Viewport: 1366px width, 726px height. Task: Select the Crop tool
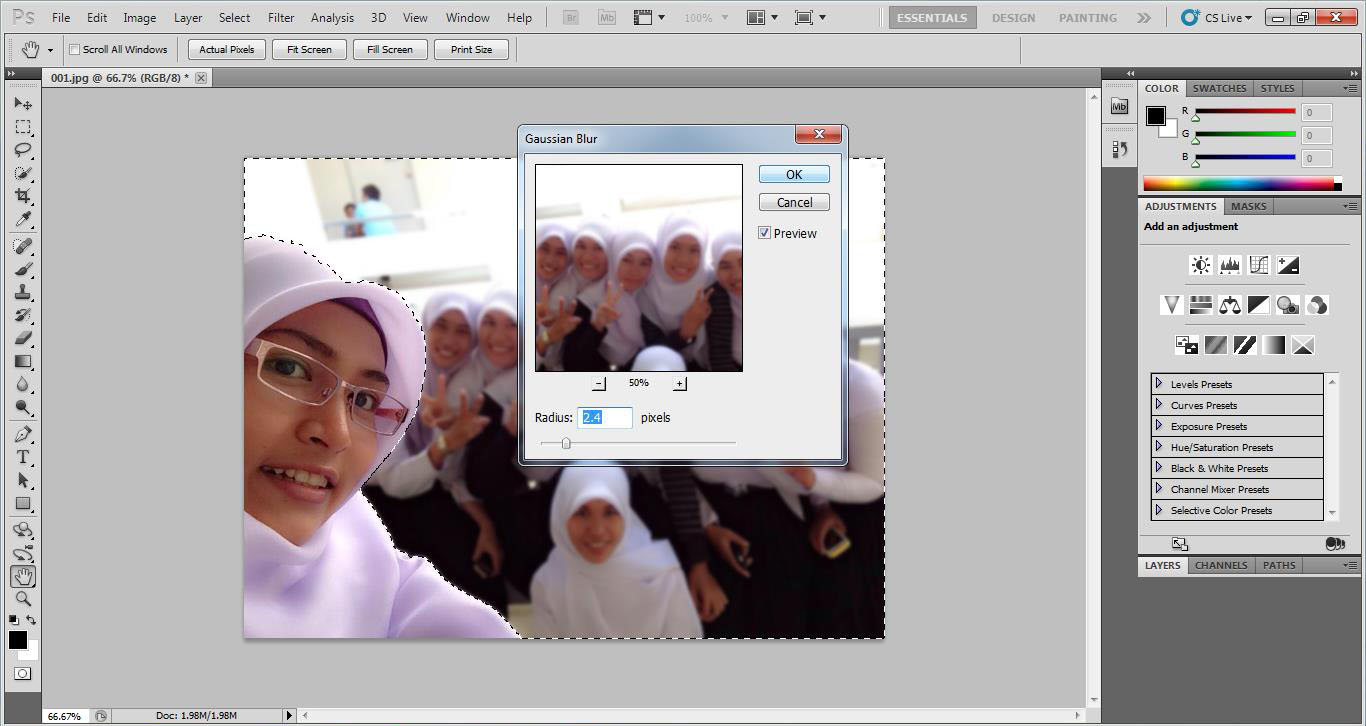click(22, 196)
